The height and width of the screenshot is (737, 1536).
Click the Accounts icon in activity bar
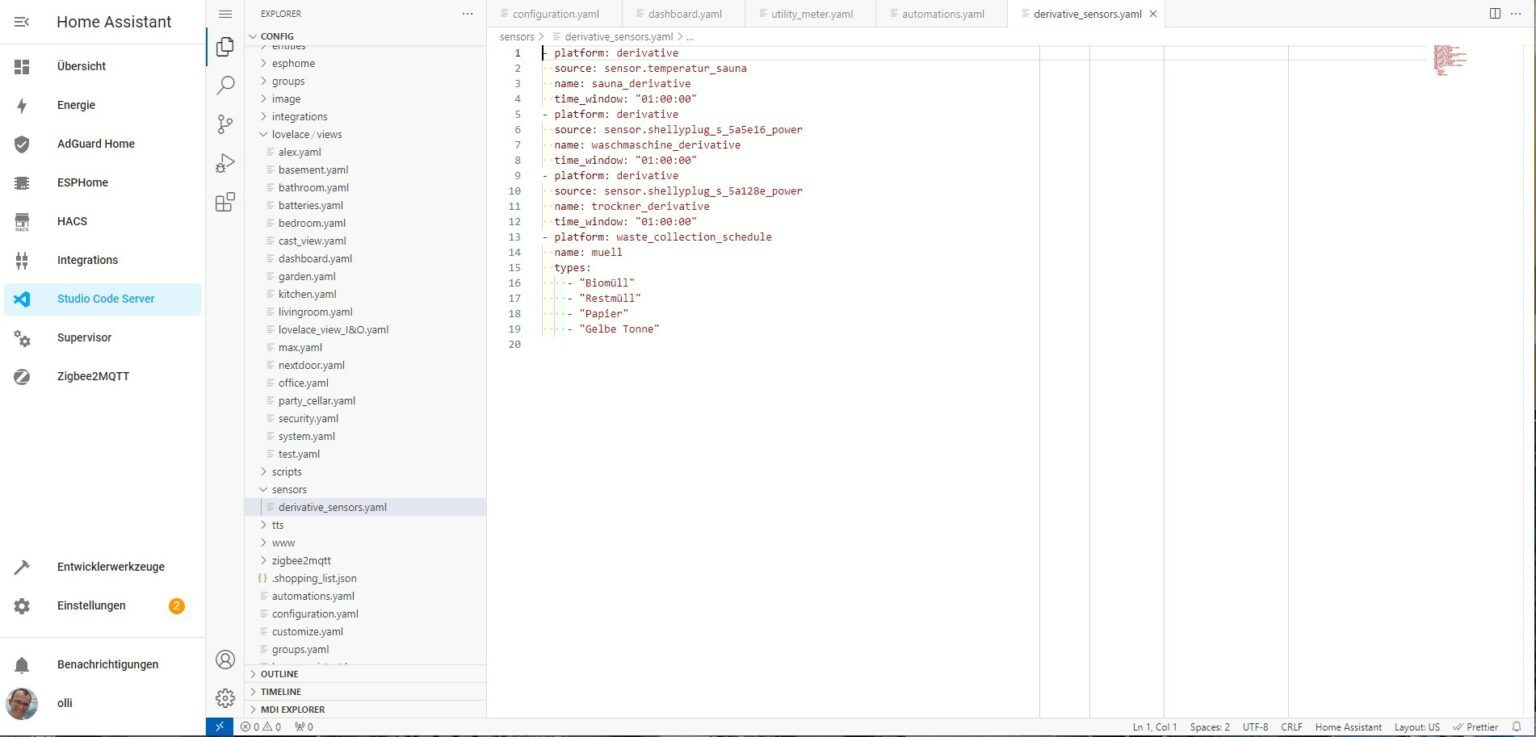[x=225, y=659]
